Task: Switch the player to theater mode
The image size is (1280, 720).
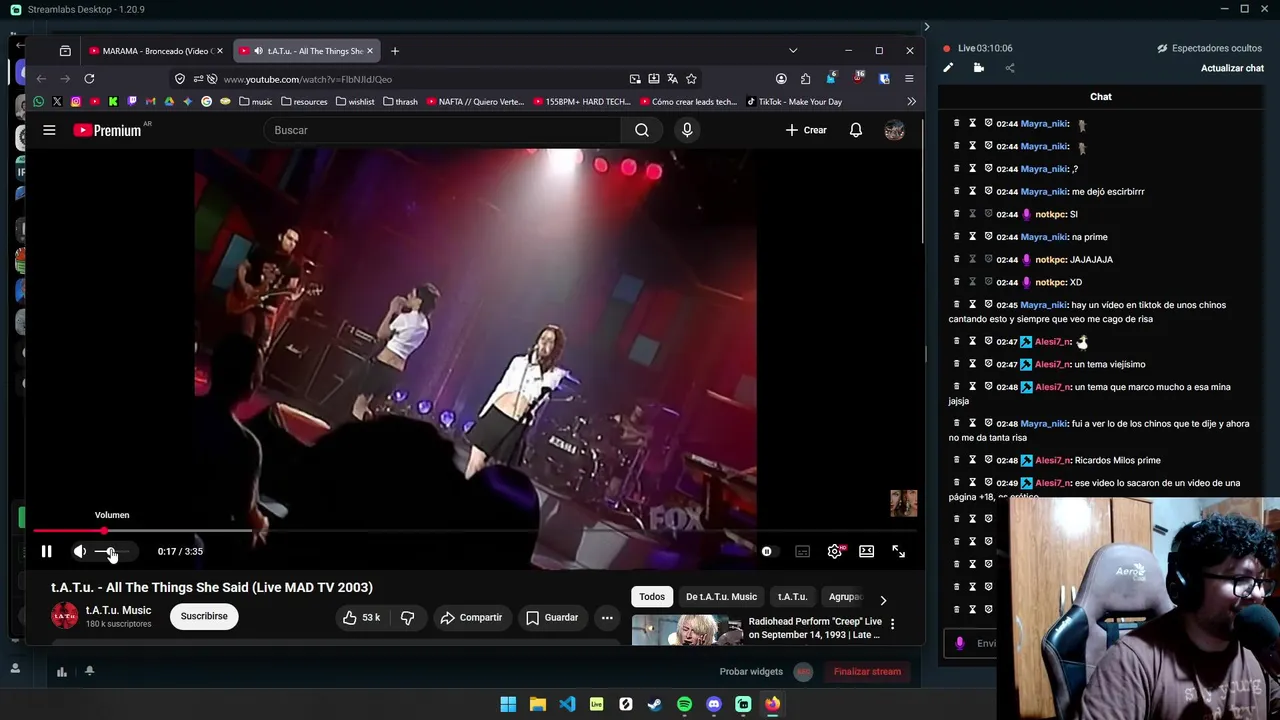Action: click(x=866, y=551)
